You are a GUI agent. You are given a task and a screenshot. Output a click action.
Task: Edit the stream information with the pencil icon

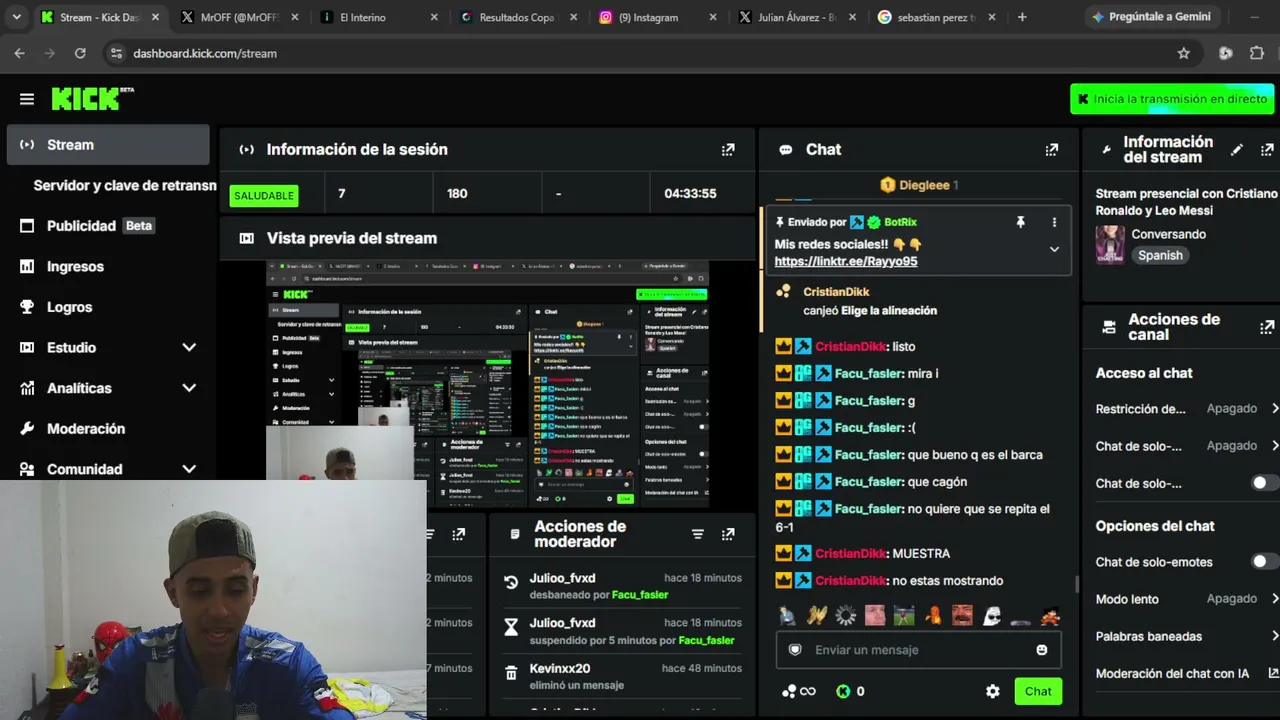click(x=1237, y=149)
